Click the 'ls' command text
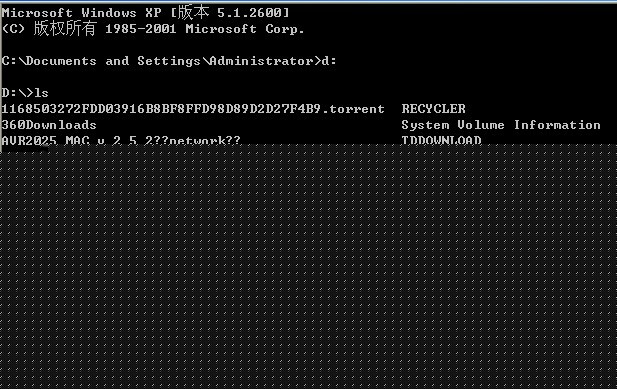This screenshot has height=389, width=617. pyautogui.click(x=41, y=93)
